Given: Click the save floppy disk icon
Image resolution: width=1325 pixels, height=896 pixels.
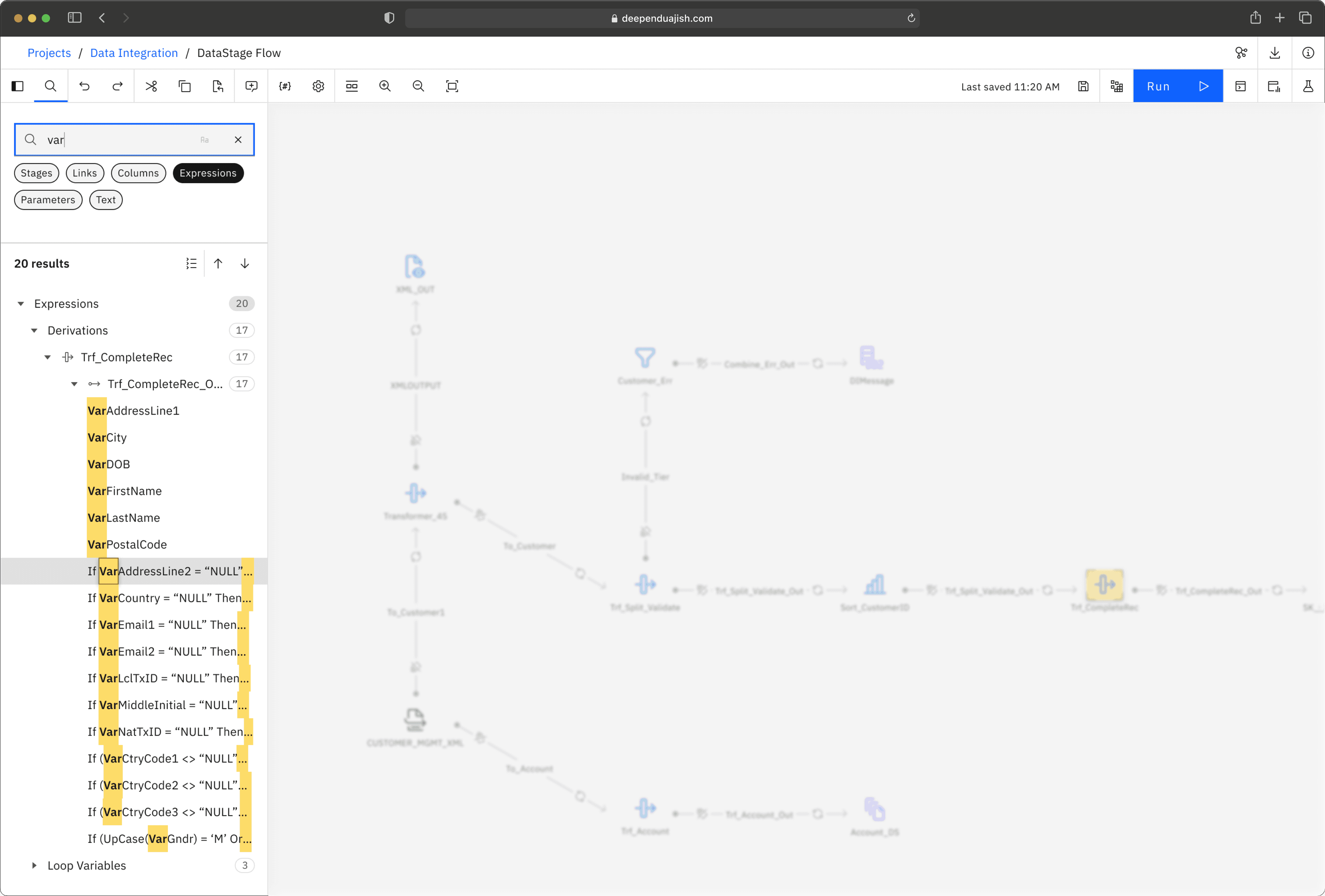Looking at the screenshot, I should point(1083,86).
